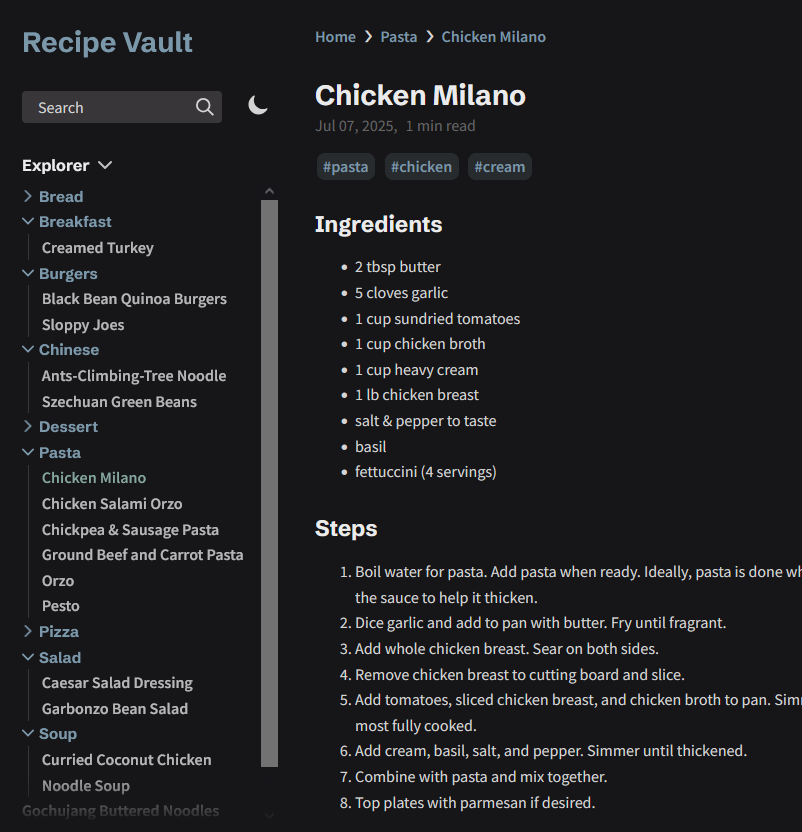Toggle dark mode moon icon
Screen dimensions: 802x832
point(258,106)
